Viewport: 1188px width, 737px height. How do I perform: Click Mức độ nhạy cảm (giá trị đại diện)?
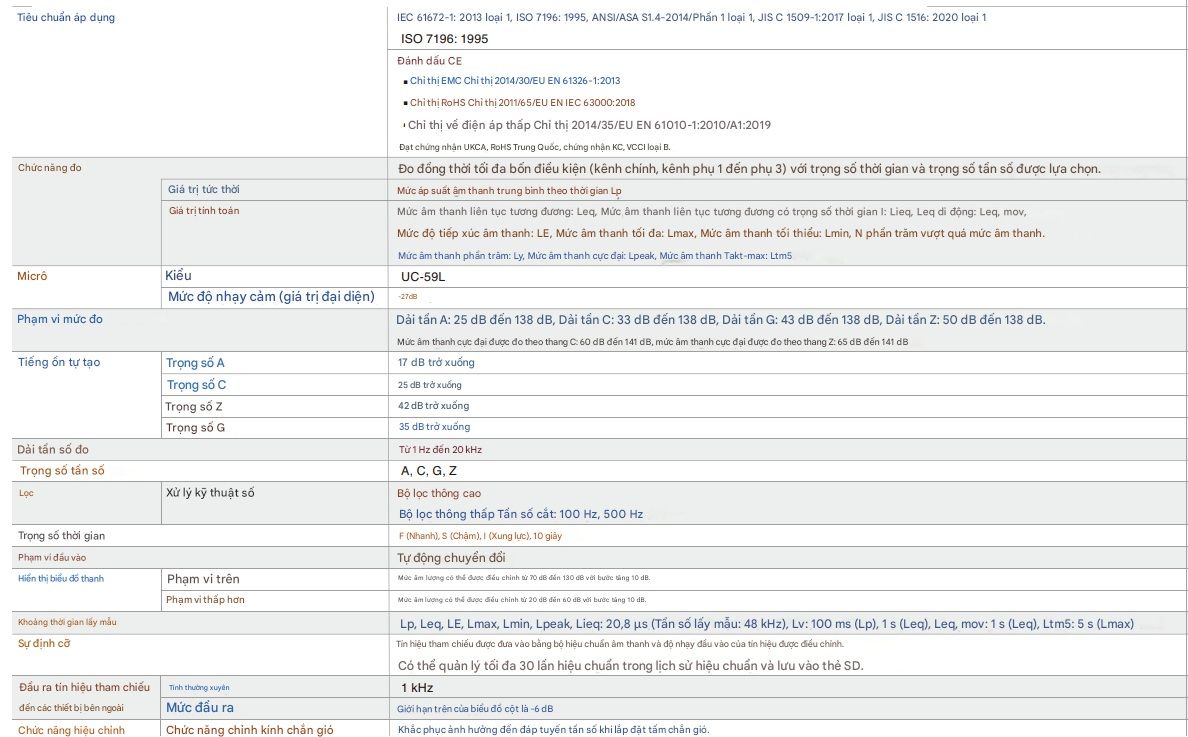click(x=271, y=297)
